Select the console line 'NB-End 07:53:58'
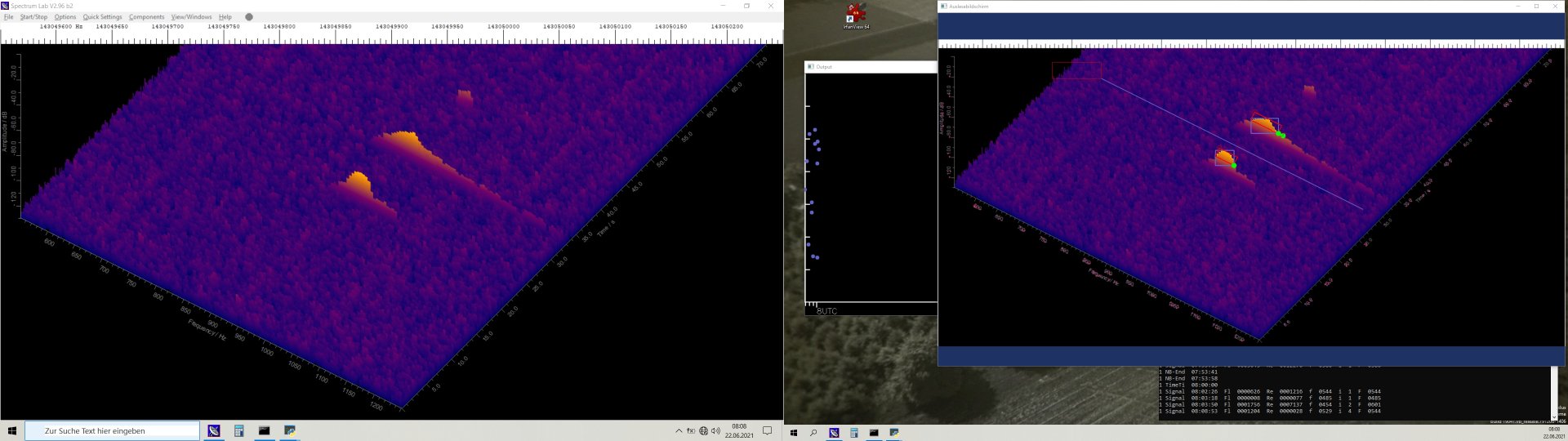The height and width of the screenshot is (441, 1568). 1188,378
